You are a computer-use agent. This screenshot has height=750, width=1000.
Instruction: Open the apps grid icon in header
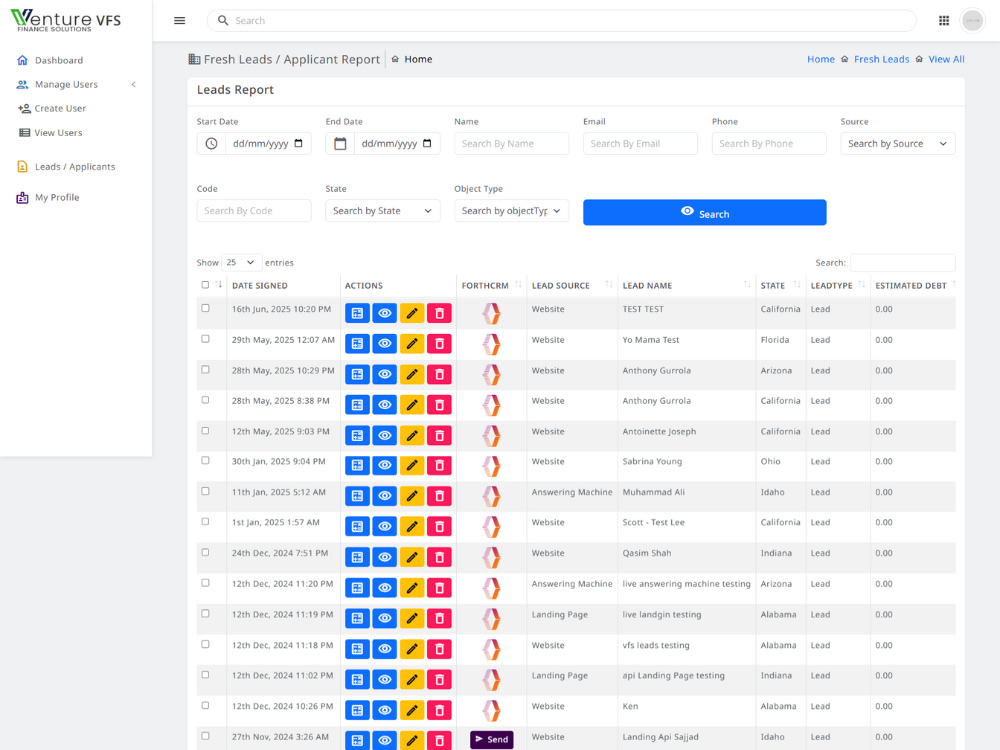[x=944, y=20]
